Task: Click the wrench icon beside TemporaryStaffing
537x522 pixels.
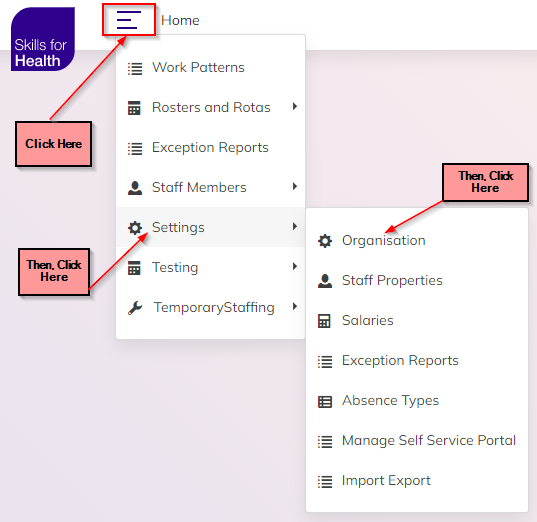Action: 135,308
